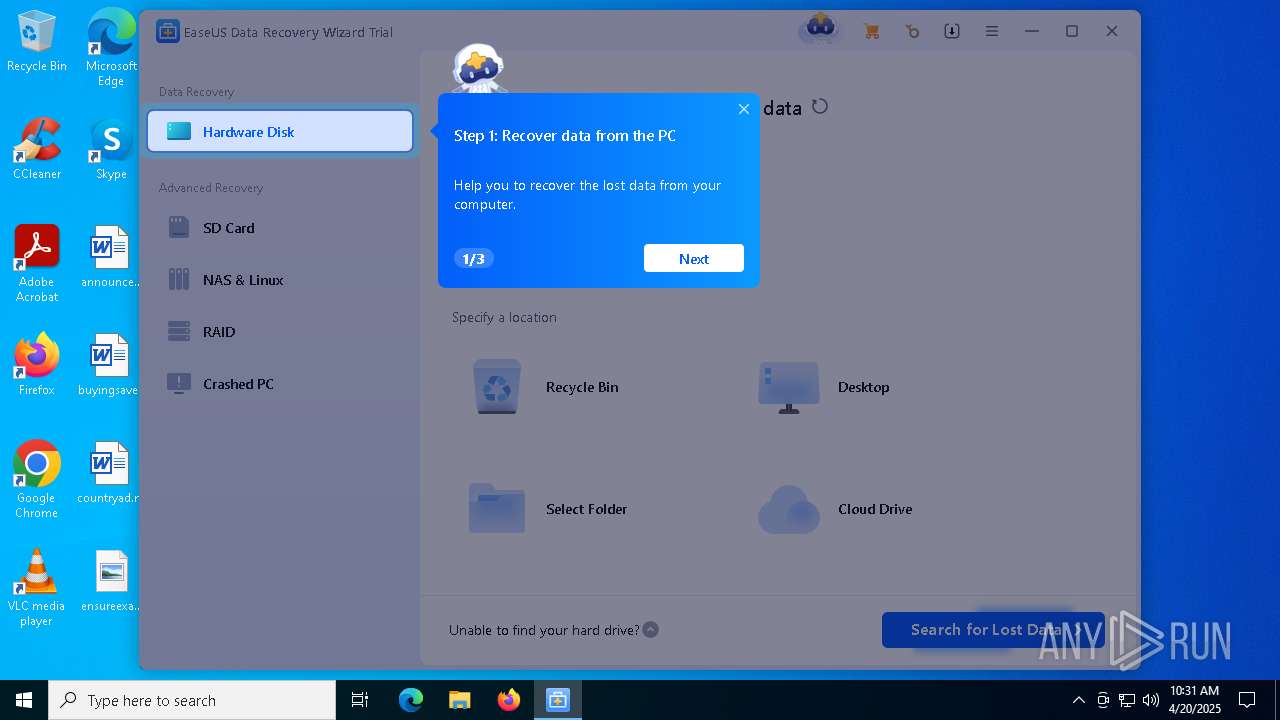Click the RAID stack icon
The height and width of the screenshot is (720, 1280).
click(x=179, y=332)
